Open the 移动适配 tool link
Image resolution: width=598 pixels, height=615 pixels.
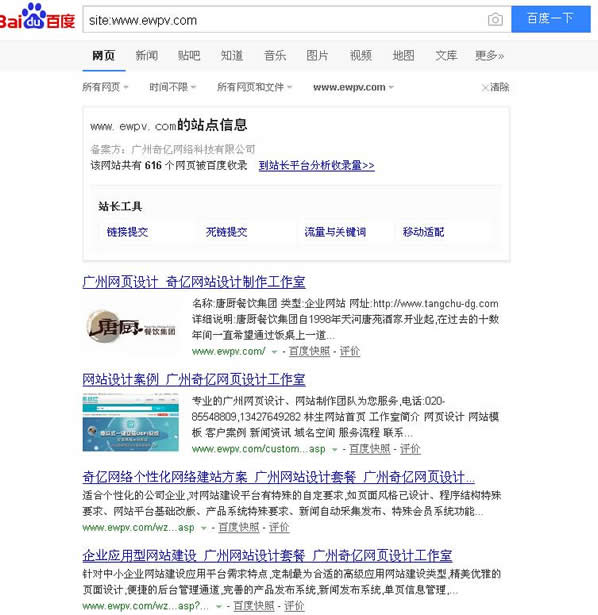pos(424,232)
